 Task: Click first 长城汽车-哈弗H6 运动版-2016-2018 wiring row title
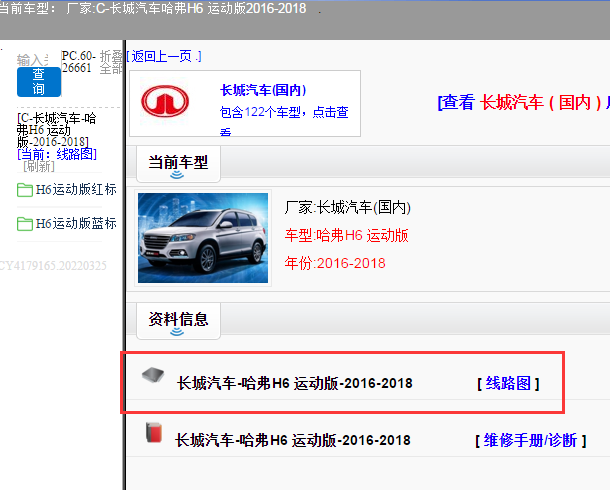294,383
